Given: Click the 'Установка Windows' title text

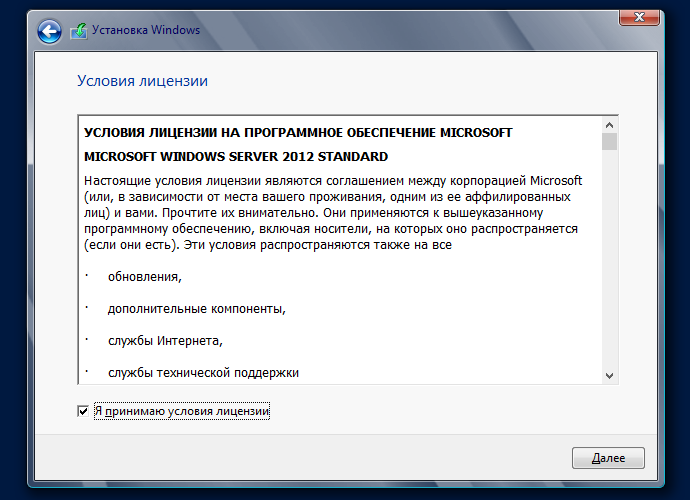Looking at the screenshot, I should (x=146, y=30).
